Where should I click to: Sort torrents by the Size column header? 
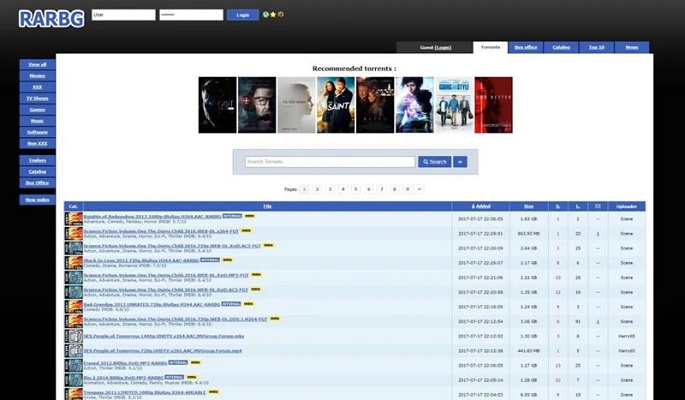[x=529, y=206]
